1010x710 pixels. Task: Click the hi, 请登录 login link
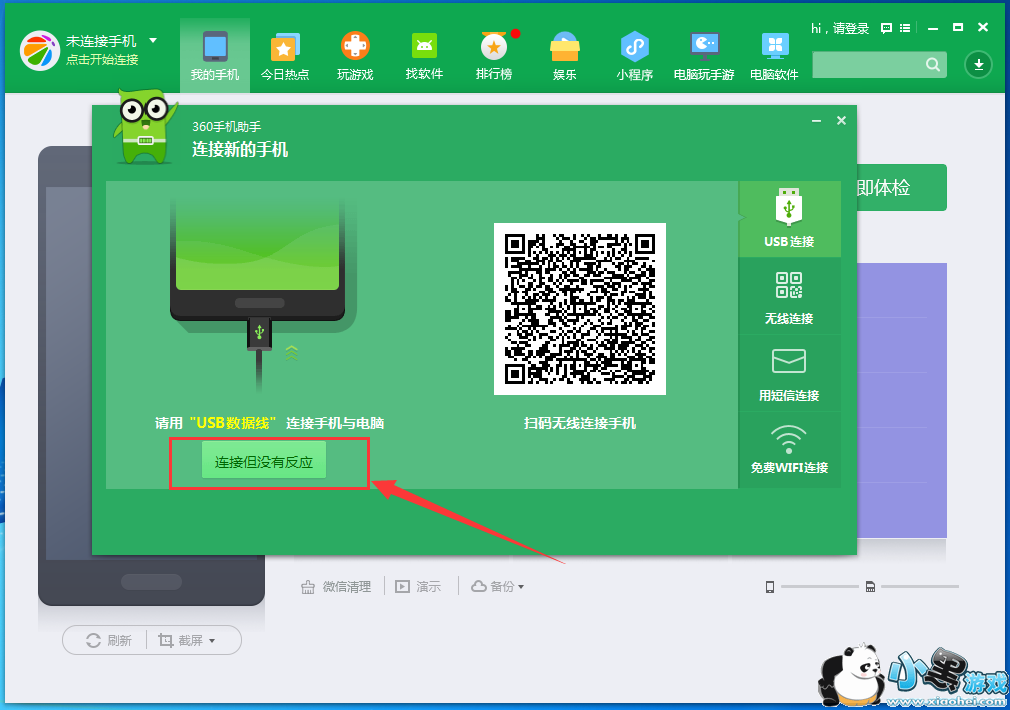point(840,28)
